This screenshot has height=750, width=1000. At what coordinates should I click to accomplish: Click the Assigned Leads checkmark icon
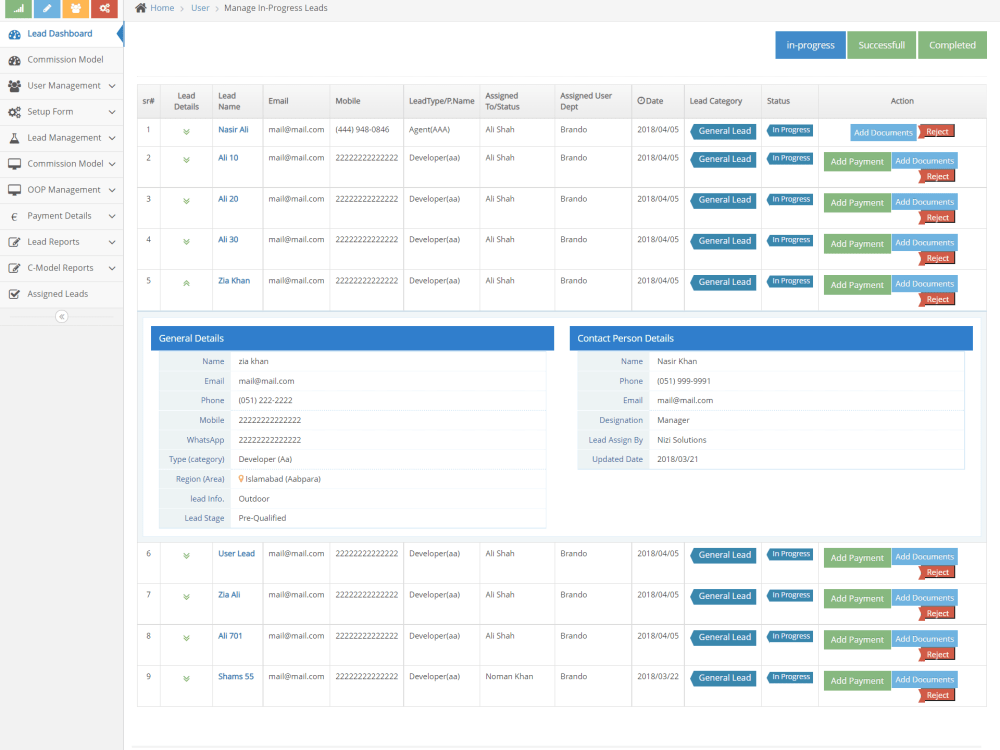click(x=14, y=294)
